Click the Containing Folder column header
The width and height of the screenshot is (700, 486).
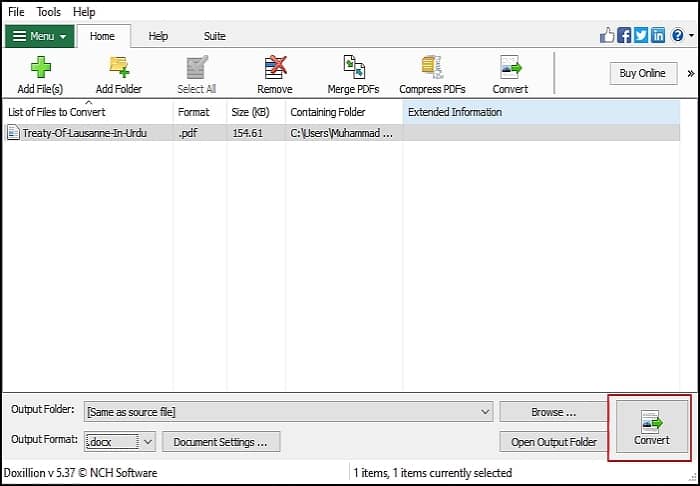344,112
